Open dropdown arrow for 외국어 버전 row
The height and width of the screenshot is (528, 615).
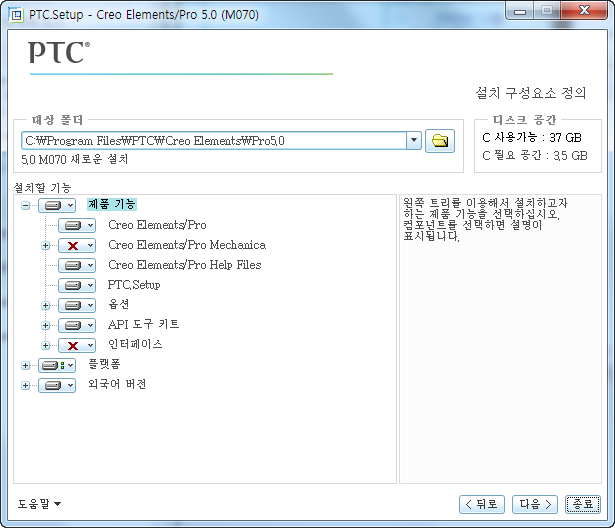70,386
